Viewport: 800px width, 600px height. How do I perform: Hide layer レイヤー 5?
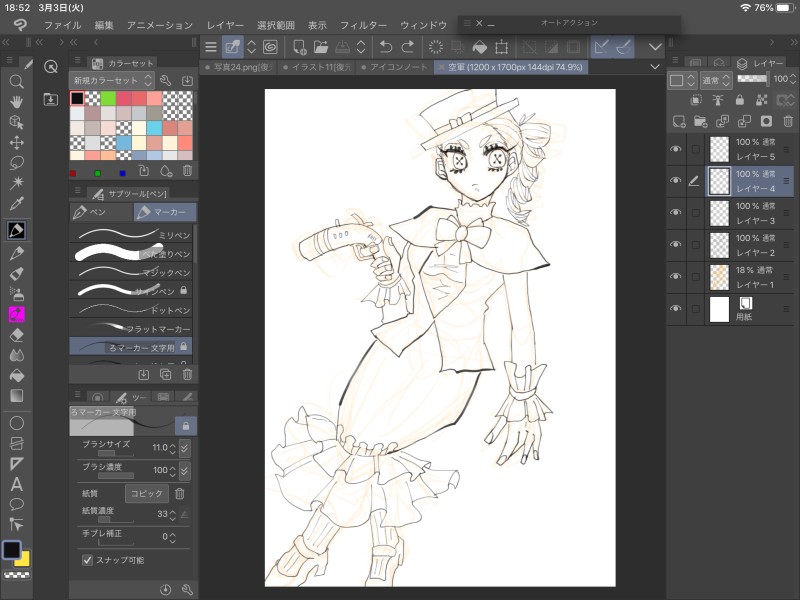coord(676,148)
